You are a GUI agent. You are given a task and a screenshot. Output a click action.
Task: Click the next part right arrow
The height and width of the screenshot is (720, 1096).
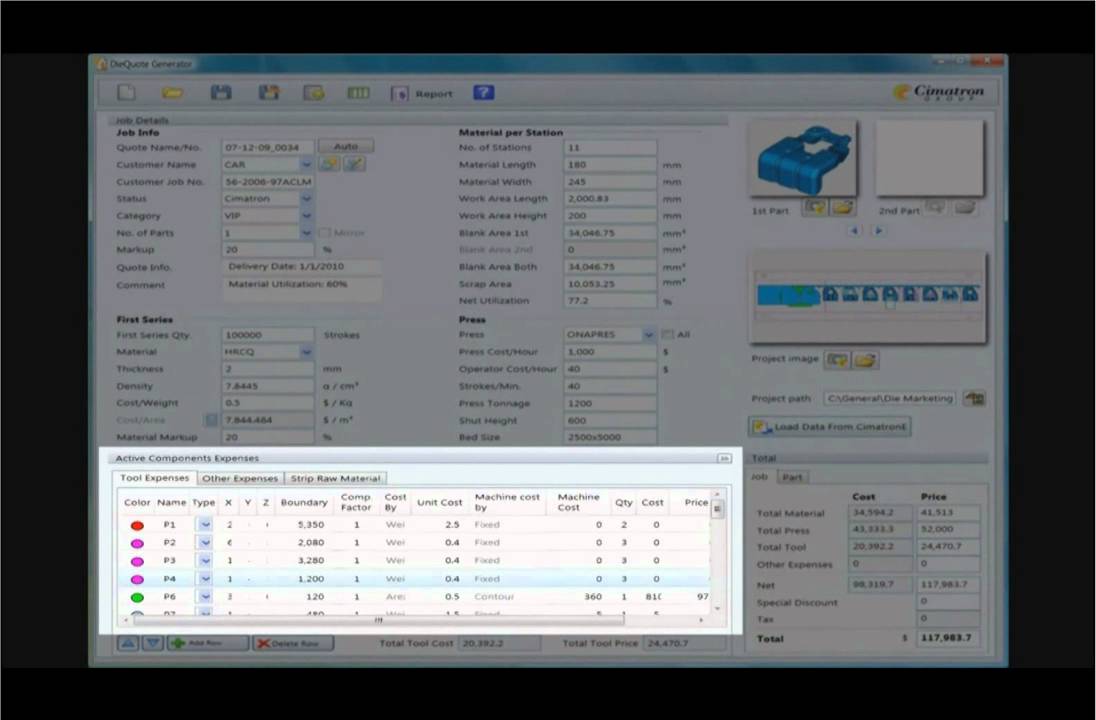coord(879,231)
